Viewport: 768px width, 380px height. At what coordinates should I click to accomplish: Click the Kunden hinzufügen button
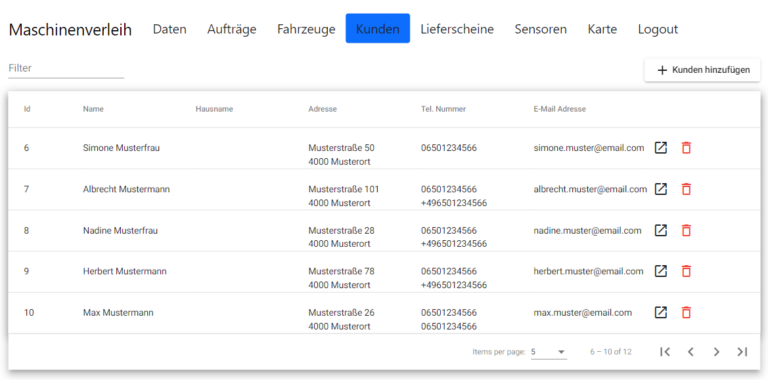click(702, 70)
